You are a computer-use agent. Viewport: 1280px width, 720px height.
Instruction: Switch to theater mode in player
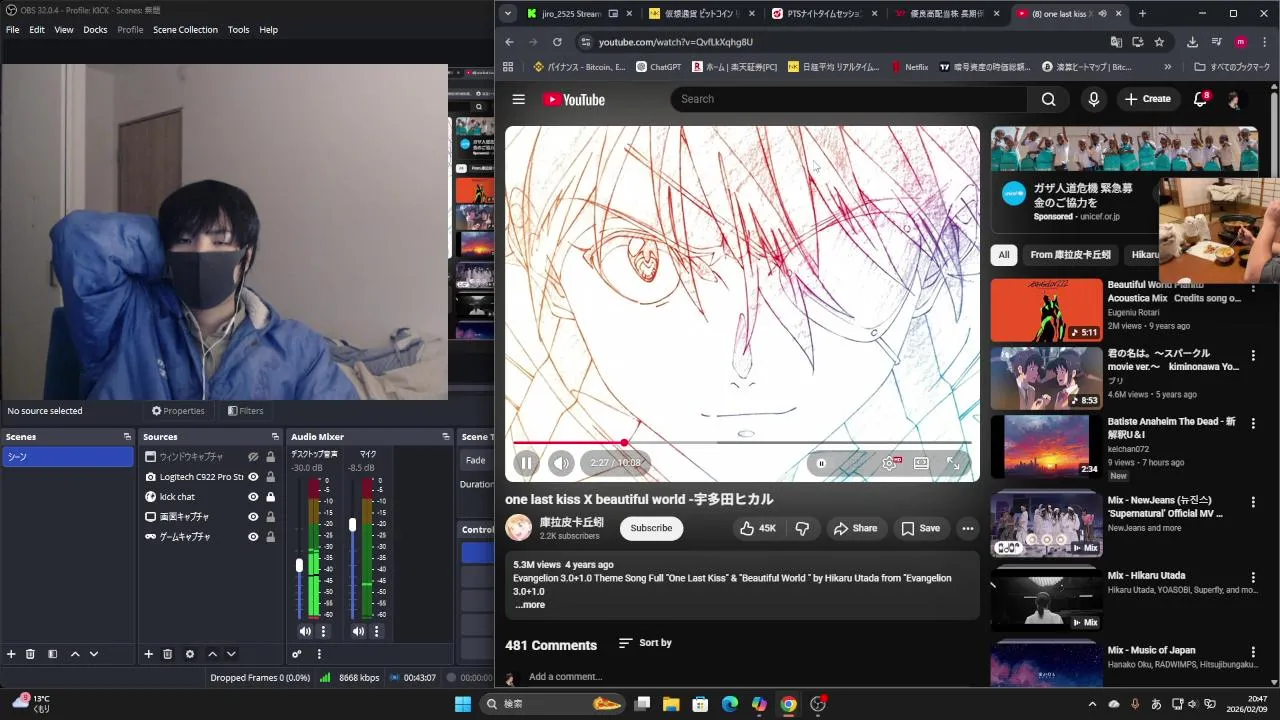pos(921,463)
